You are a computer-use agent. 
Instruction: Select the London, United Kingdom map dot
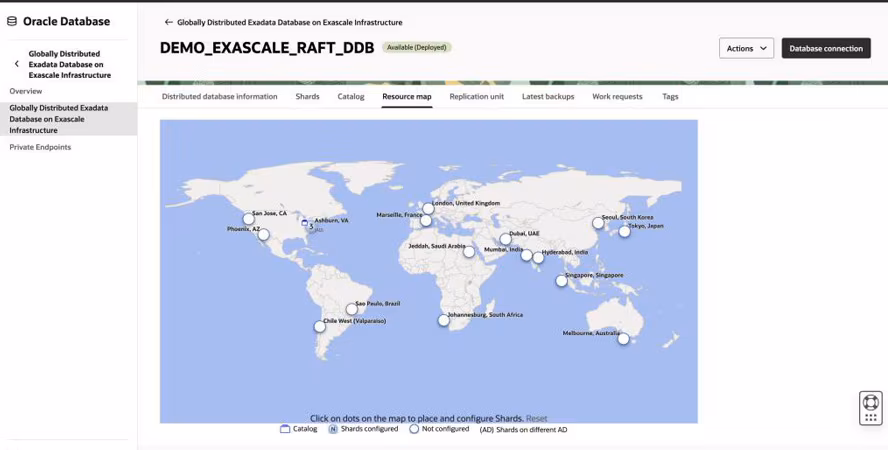click(x=428, y=209)
